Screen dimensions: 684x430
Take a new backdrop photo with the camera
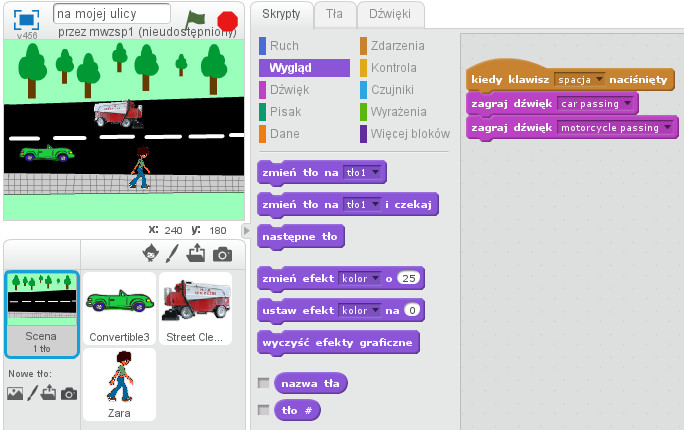click(x=69, y=394)
